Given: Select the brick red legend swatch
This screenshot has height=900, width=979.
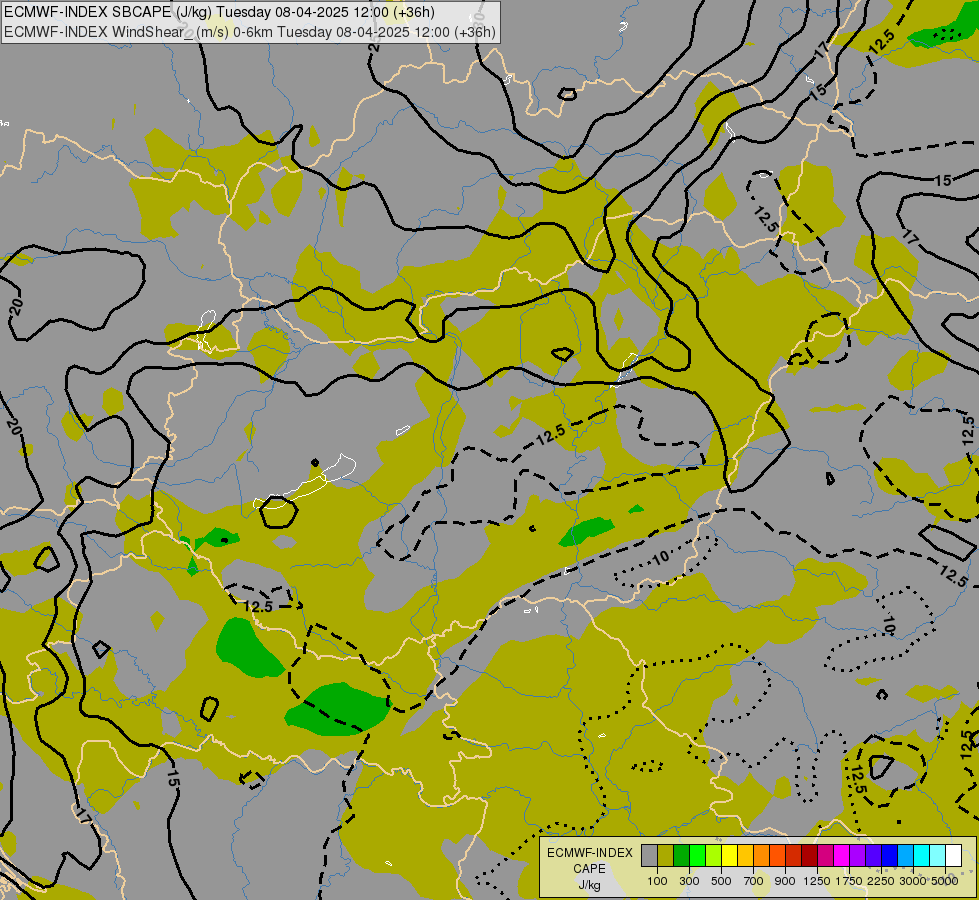Looking at the screenshot, I should click(794, 856).
